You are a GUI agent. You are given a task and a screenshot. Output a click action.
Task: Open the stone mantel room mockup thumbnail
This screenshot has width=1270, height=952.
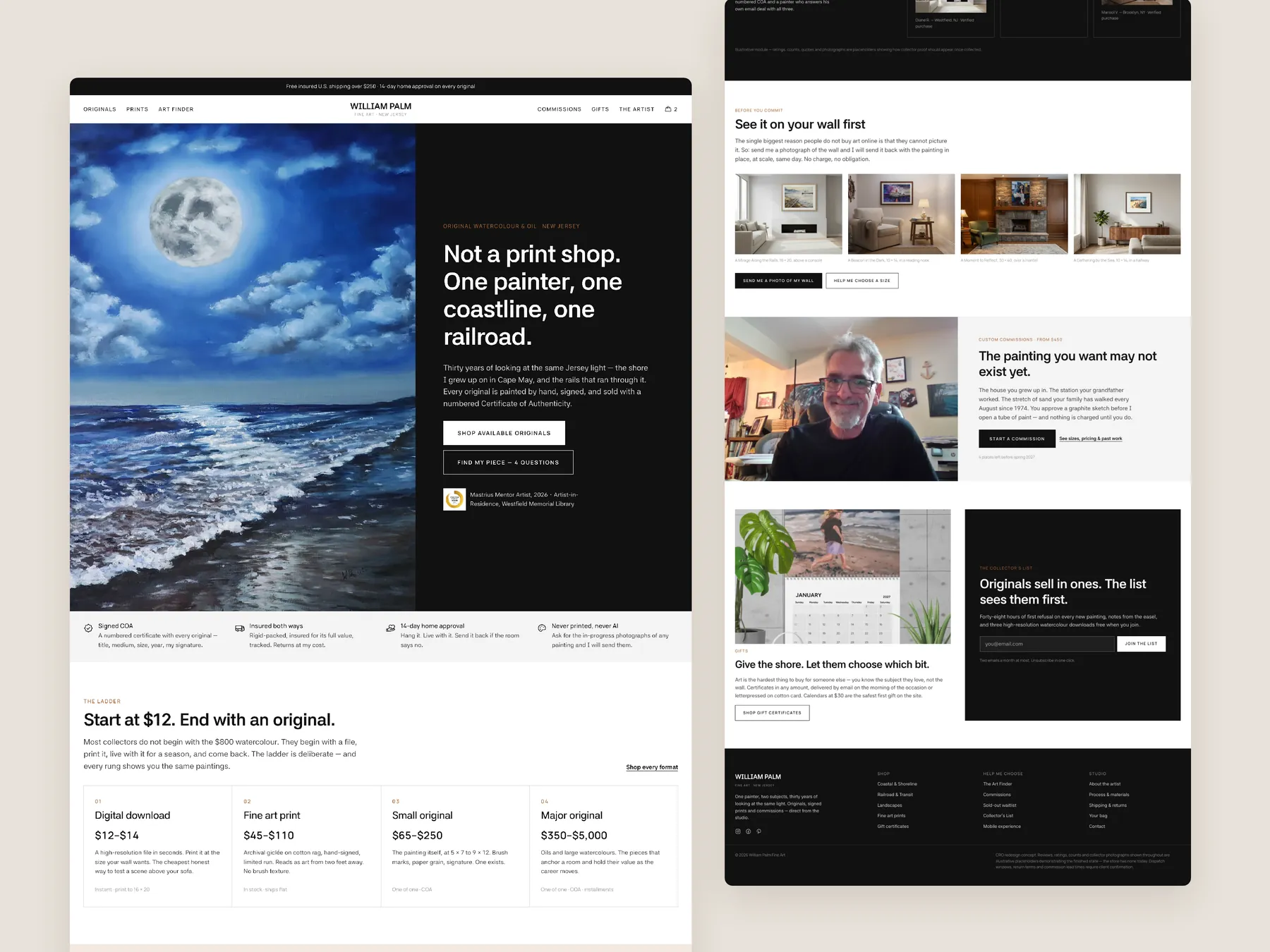click(x=1014, y=214)
